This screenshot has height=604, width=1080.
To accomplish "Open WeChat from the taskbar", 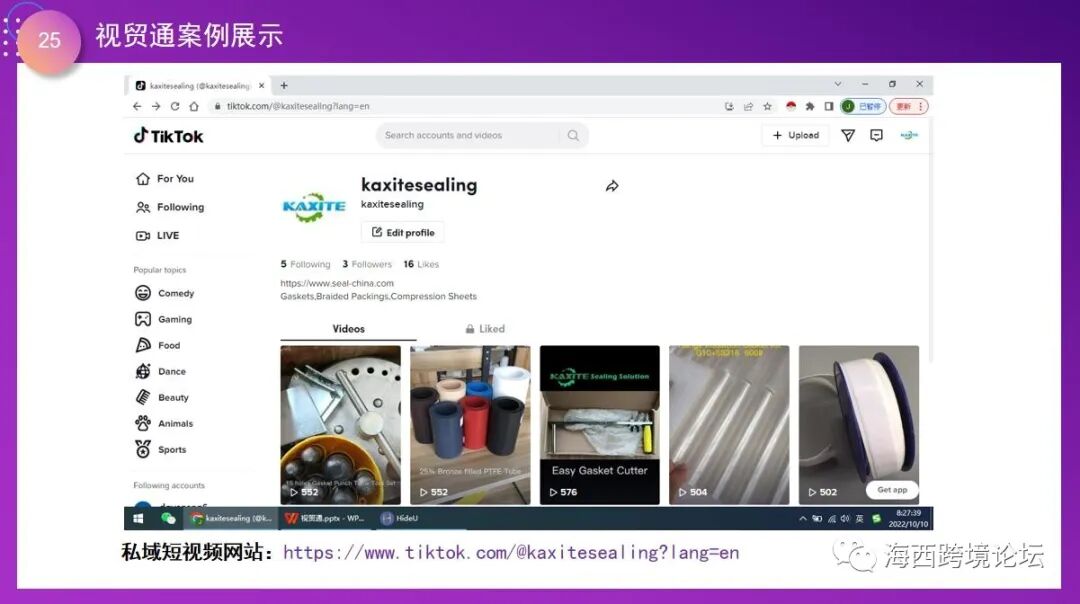I will (168, 519).
